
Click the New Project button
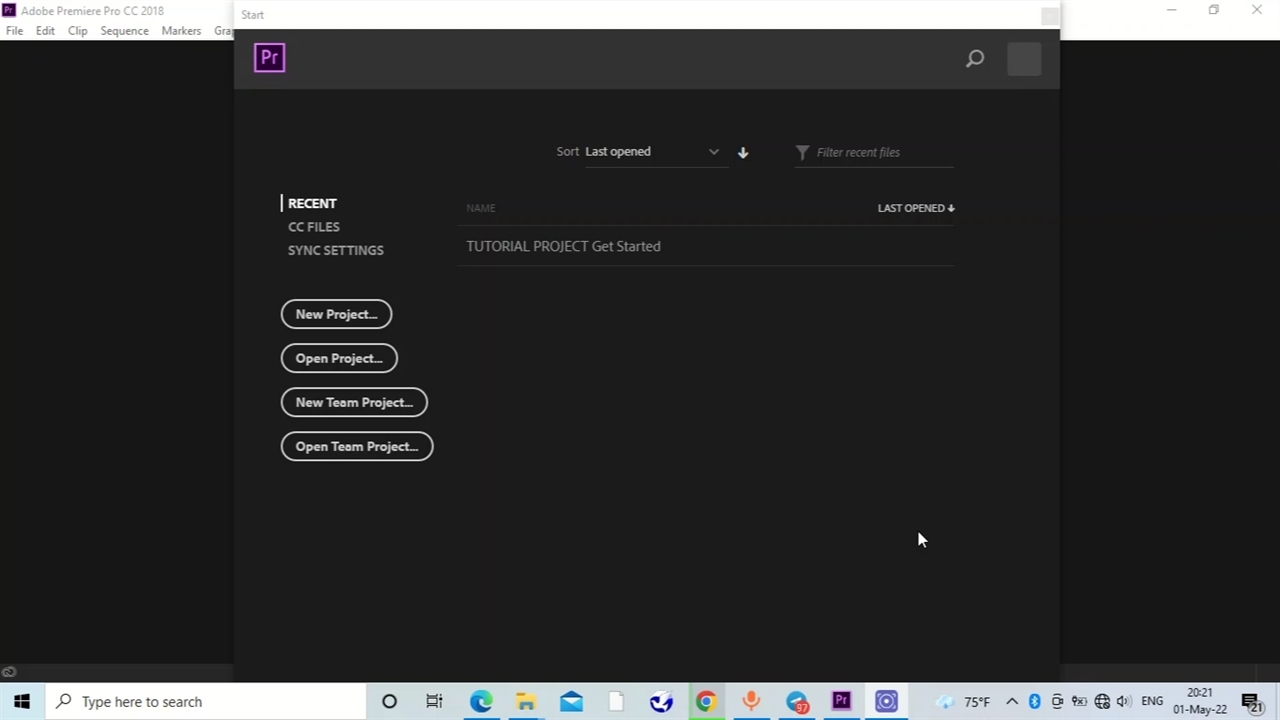pyautogui.click(x=336, y=314)
